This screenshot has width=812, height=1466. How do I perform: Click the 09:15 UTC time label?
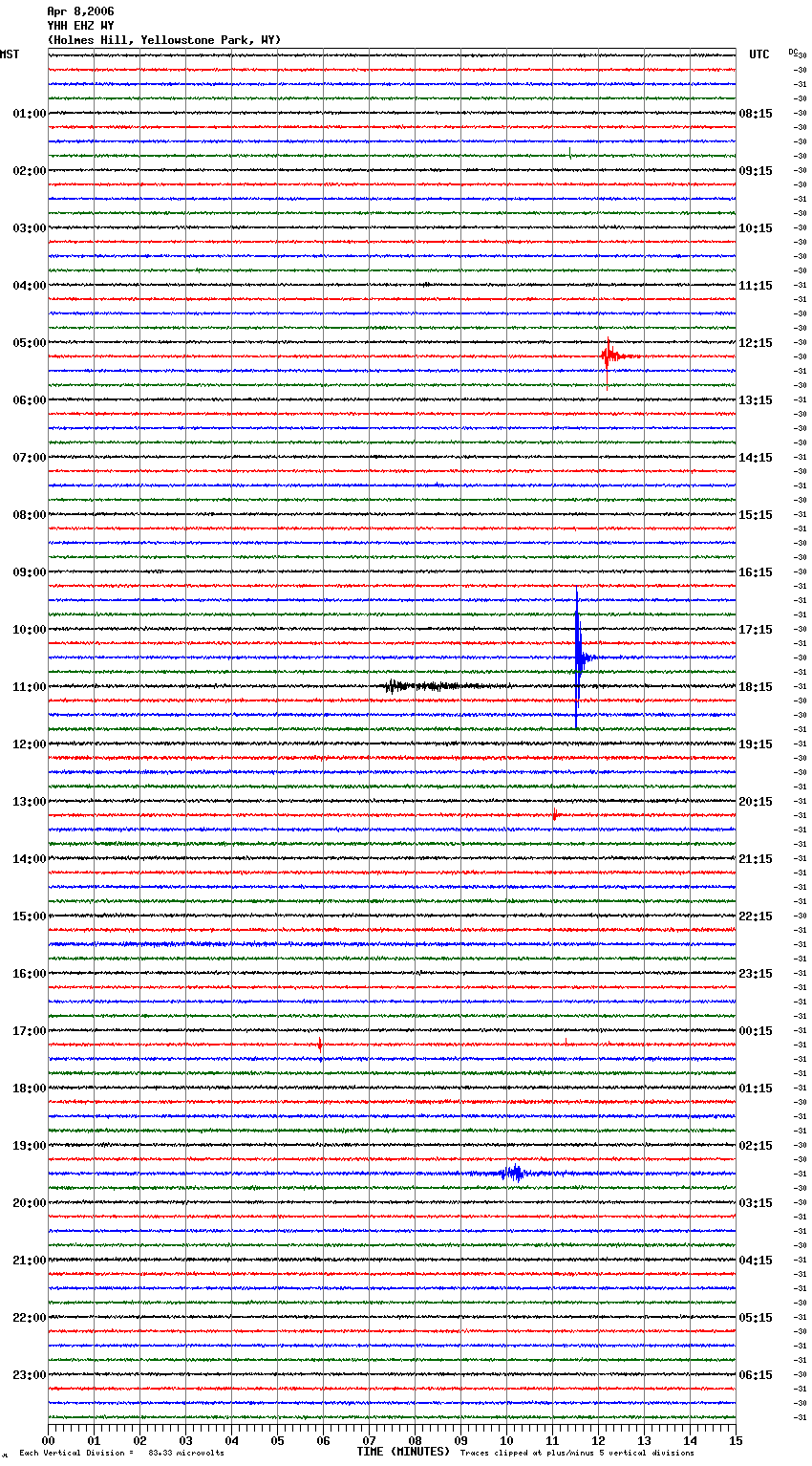coord(756,171)
